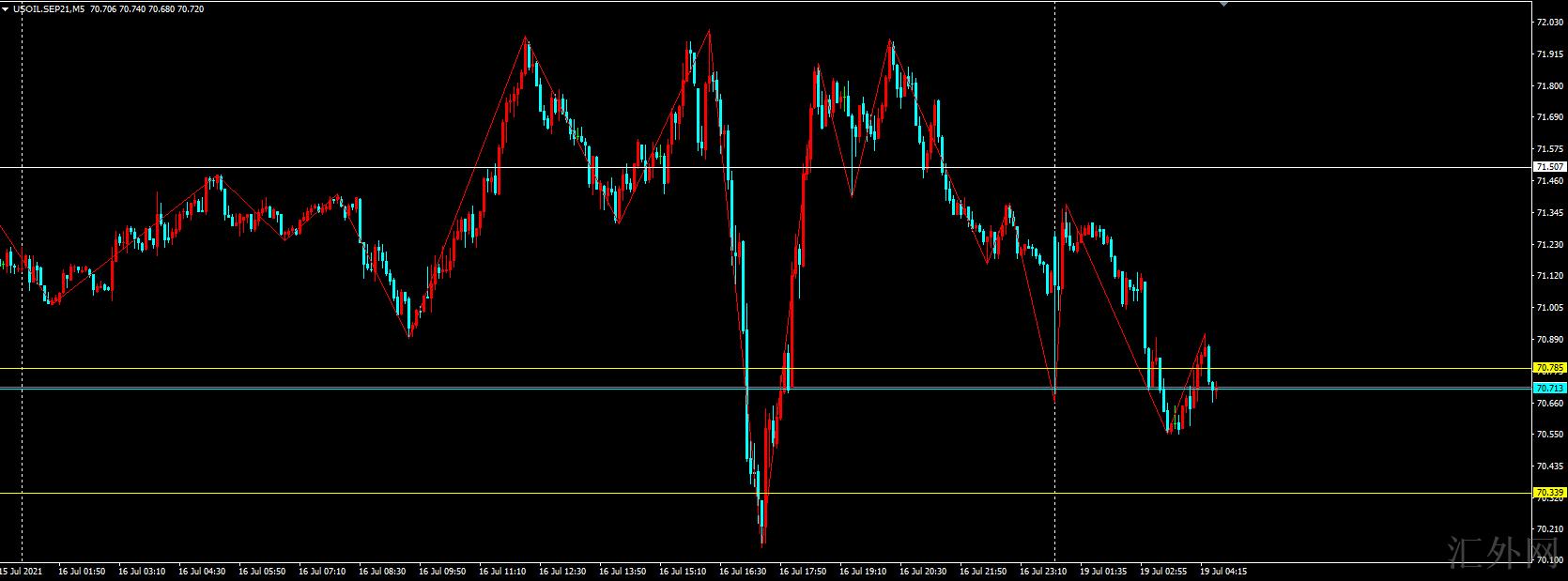The width and height of the screenshot is (1568, 581).
Task: Click the 19 Jul 01:35 time label
Action: coord(1103,571)
